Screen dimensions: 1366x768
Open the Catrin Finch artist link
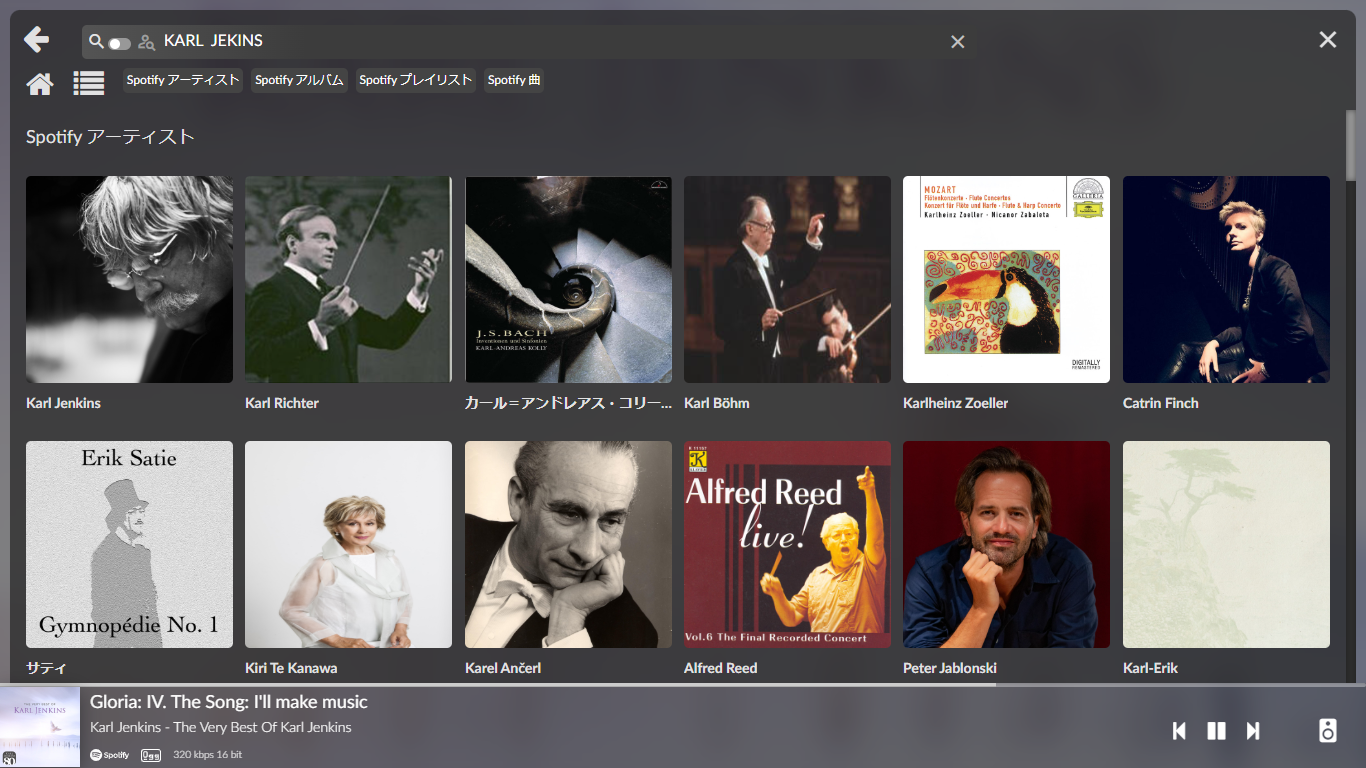tap(1160, 403)
